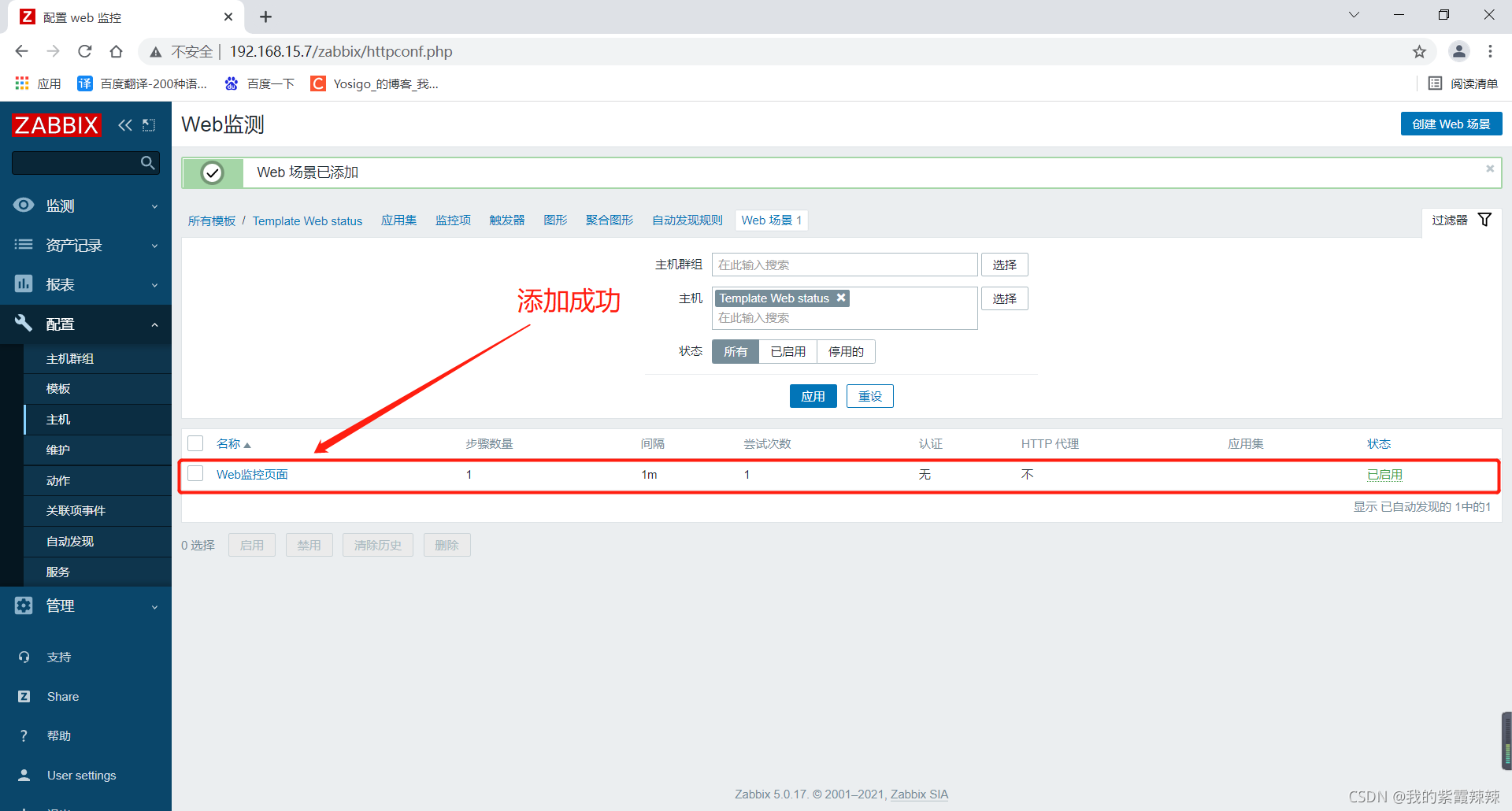Toggle sidebar auto-hide icon
This screenshot has height=811, width=1512.
tap(149, 124)
